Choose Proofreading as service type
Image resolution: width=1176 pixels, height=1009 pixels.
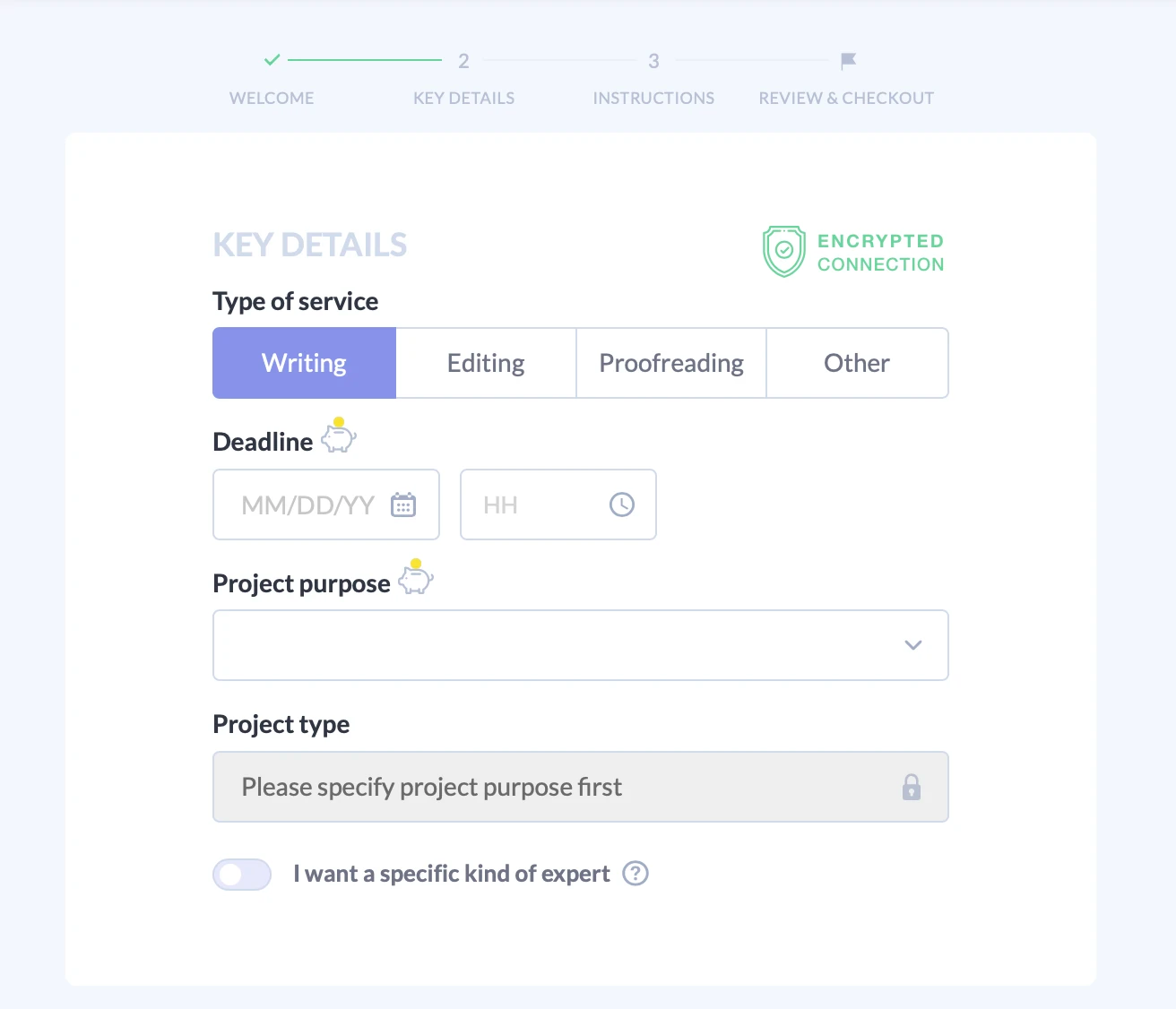pos(670,363)
